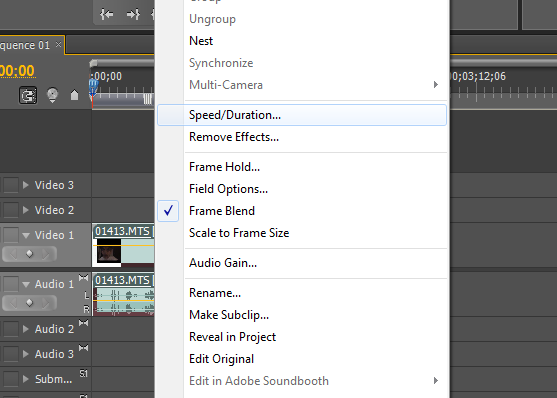Click the yellow current timecode field
557x398 pixels.
pos(17,71)
